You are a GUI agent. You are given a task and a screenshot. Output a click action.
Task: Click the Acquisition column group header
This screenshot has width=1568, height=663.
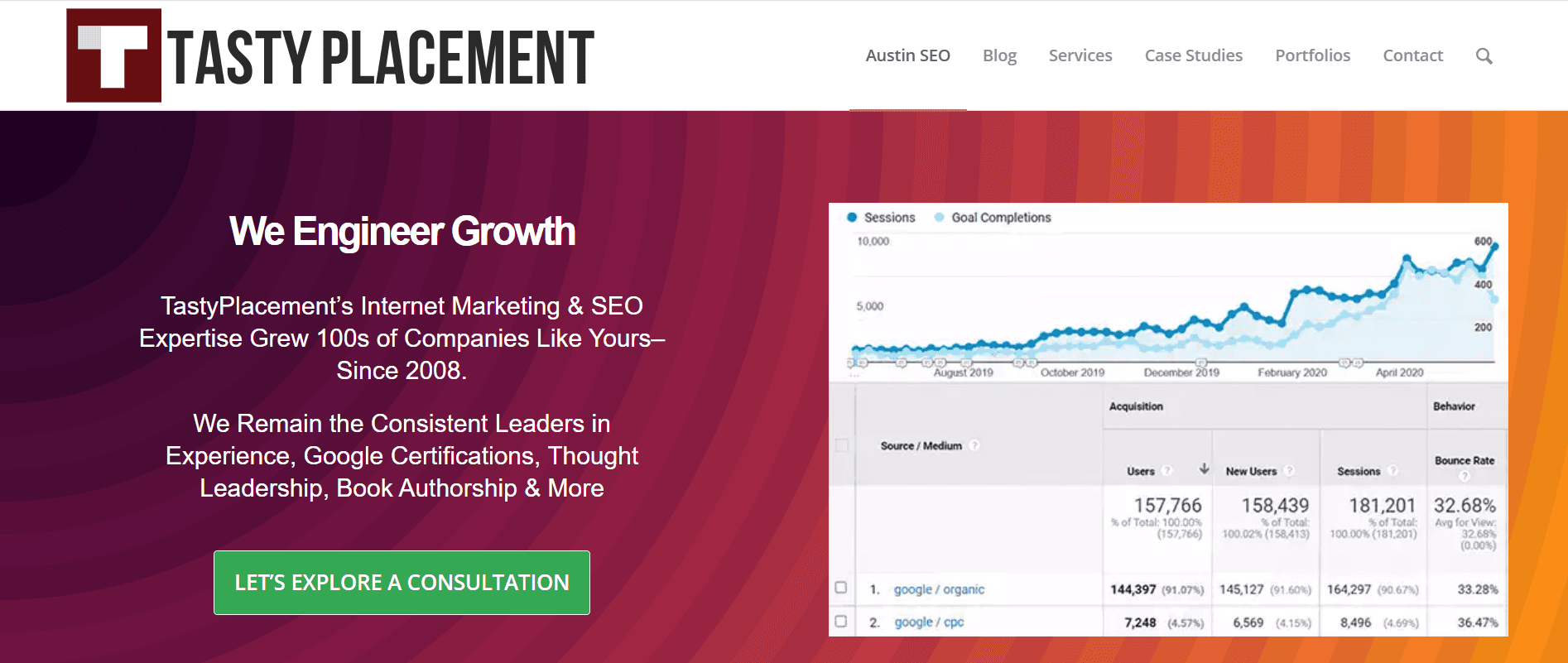click(x=1136, y=406)
